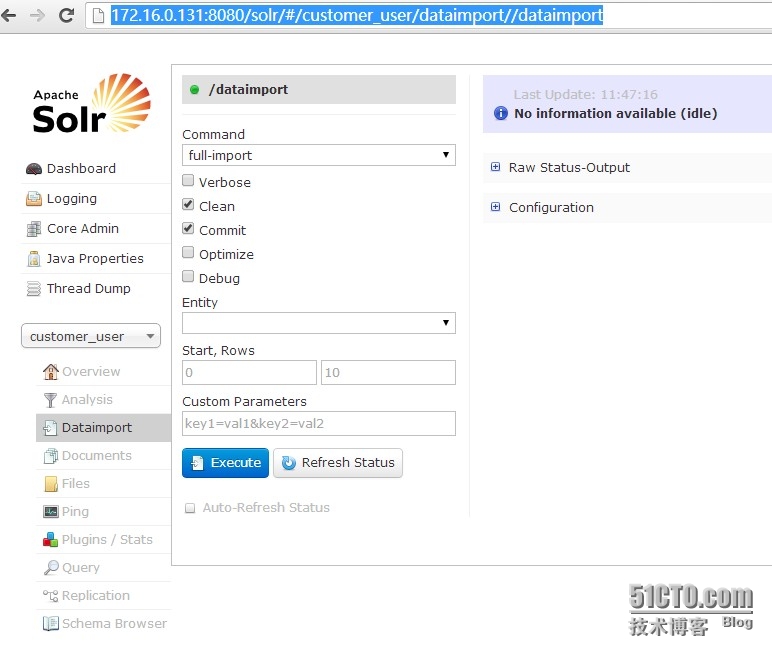772x655 pixels.
Task: Click the browser forward arrow
Action: [x=37, y=15]
